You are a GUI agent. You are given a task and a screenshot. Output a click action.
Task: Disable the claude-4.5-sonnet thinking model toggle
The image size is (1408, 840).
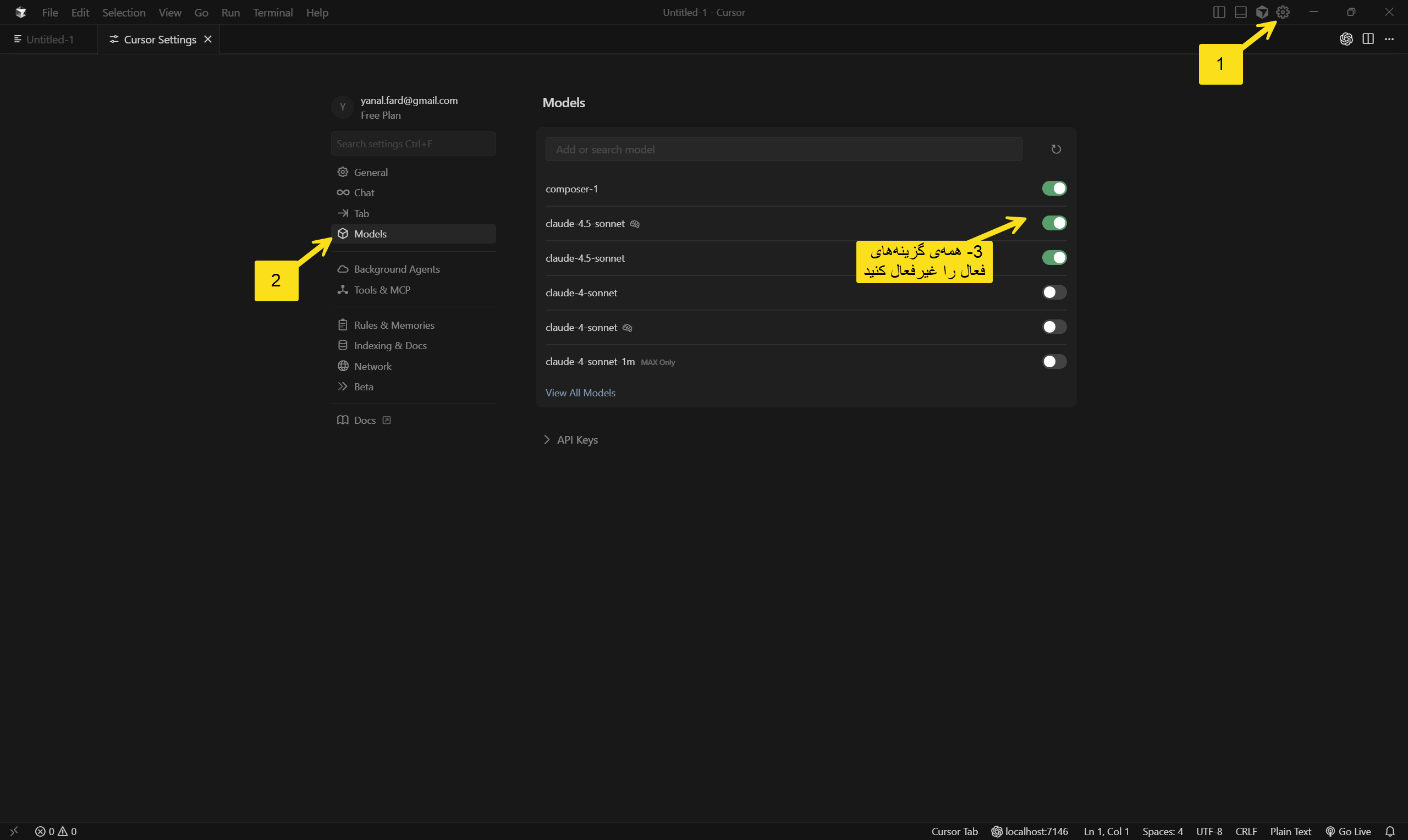click(1054, 223)
